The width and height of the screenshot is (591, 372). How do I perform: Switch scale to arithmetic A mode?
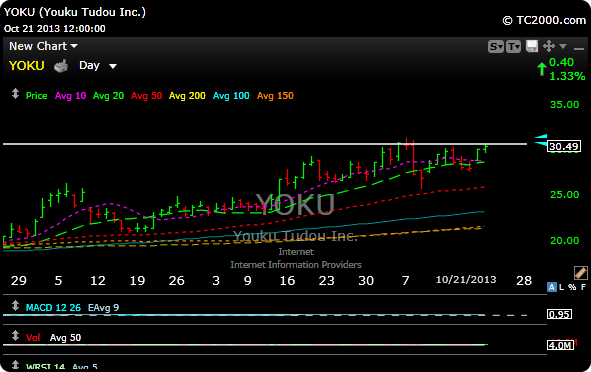pos(551,287)
